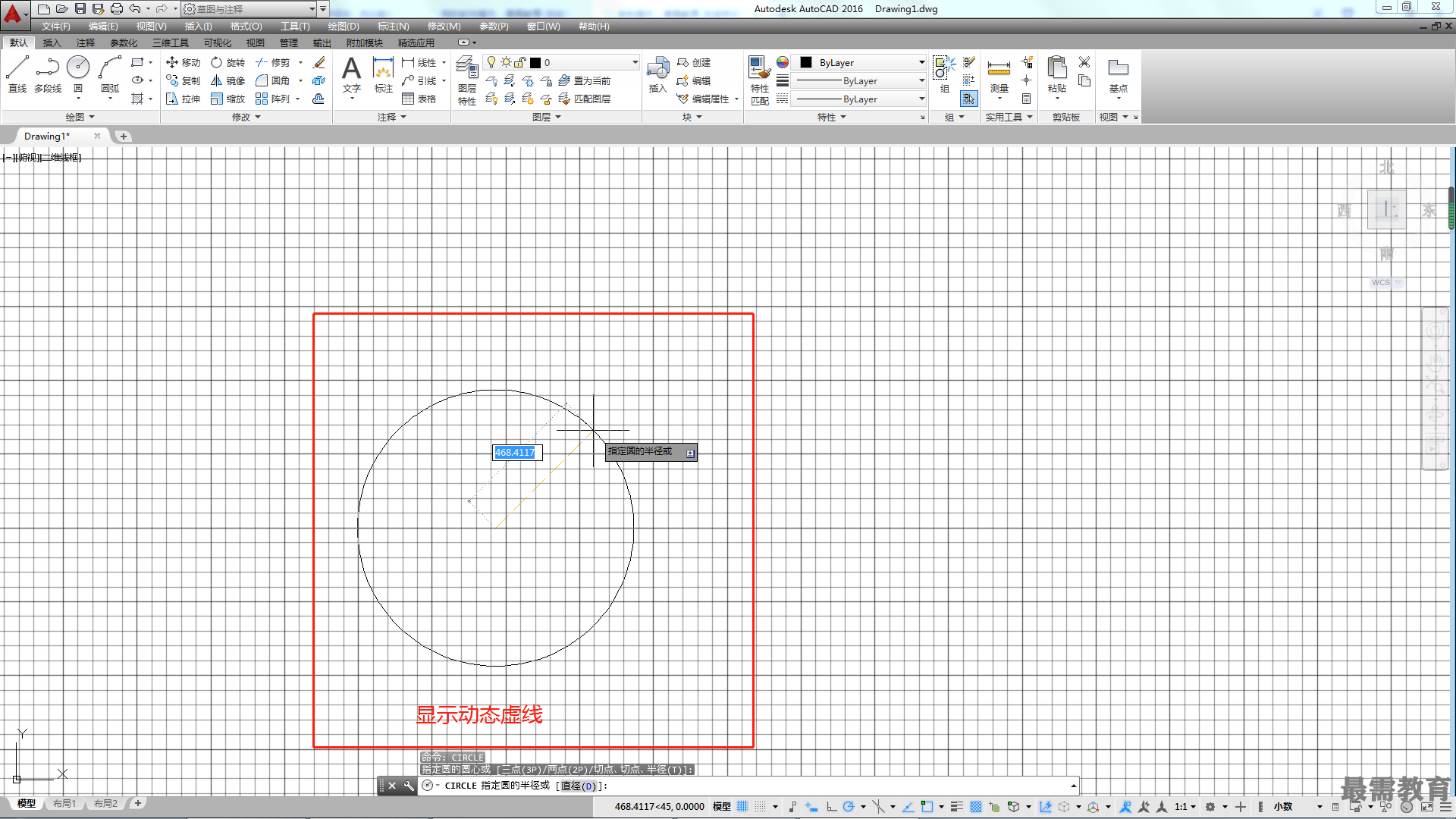Viewport: 1456px width, 819px height.
Task: Expand the Annotation (注释) panel
Action: click(392, 117)
